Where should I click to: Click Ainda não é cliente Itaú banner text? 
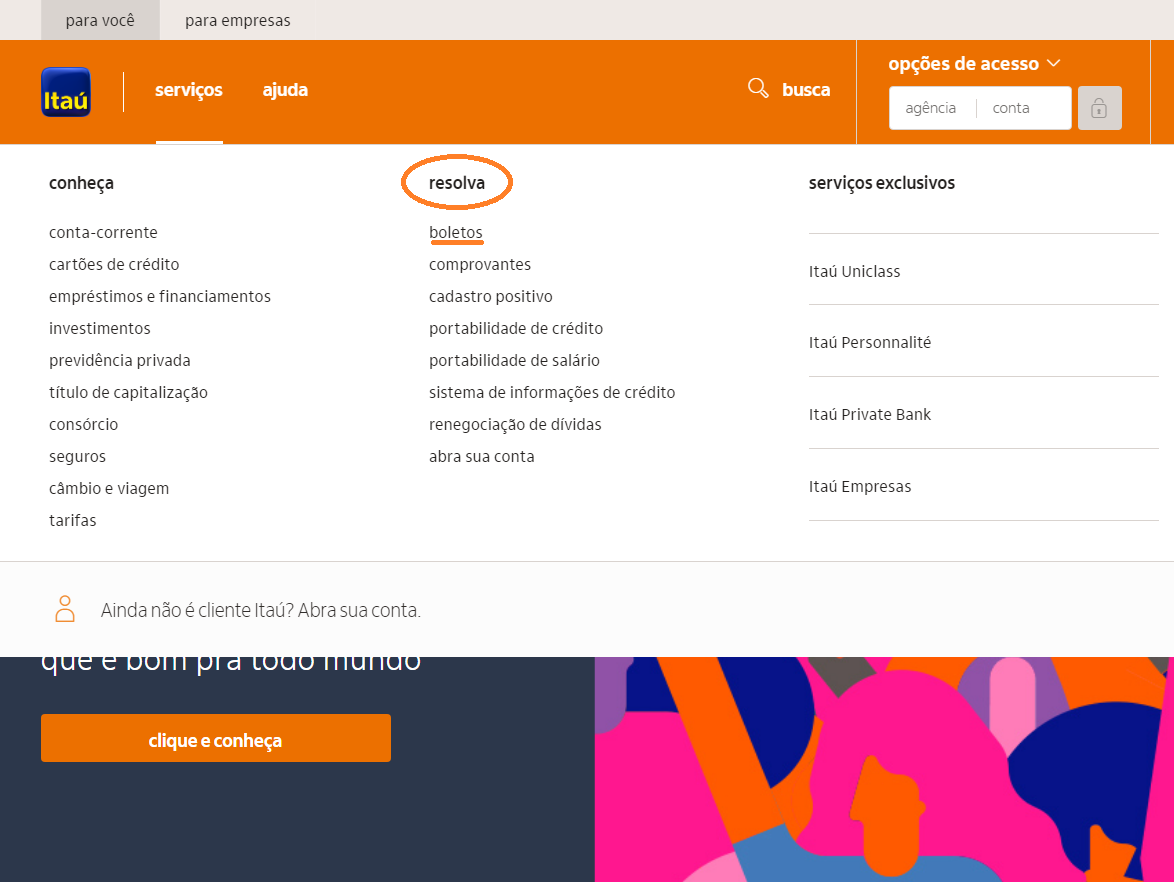coord(261,610)
